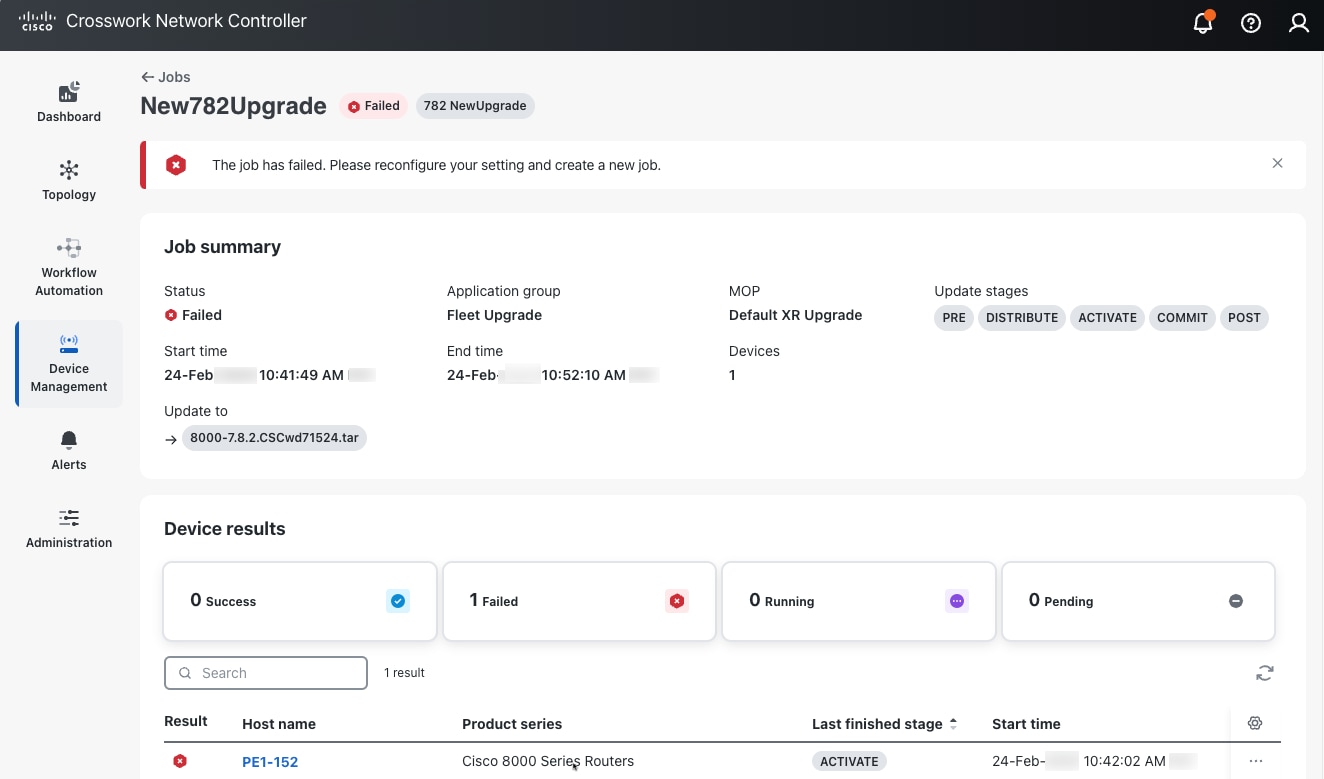
Task: Select the Pending results filter card
Action: tap(1138, 600)
